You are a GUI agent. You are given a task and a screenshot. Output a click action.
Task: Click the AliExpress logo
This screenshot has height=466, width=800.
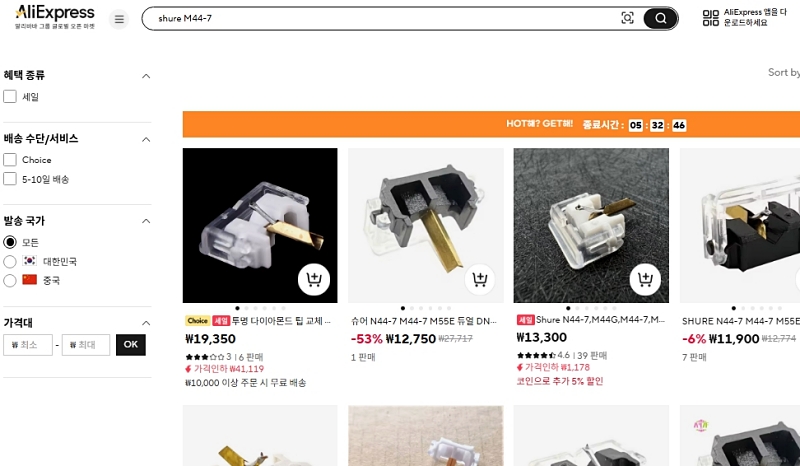[55, 17]
